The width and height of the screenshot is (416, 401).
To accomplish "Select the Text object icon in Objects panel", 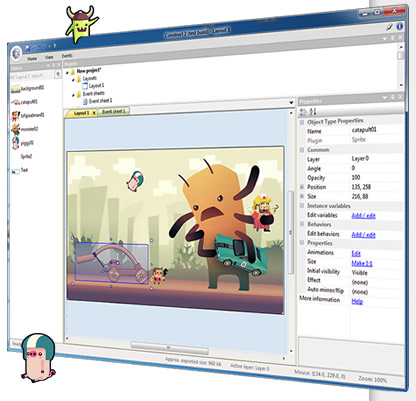I will 15,172.
